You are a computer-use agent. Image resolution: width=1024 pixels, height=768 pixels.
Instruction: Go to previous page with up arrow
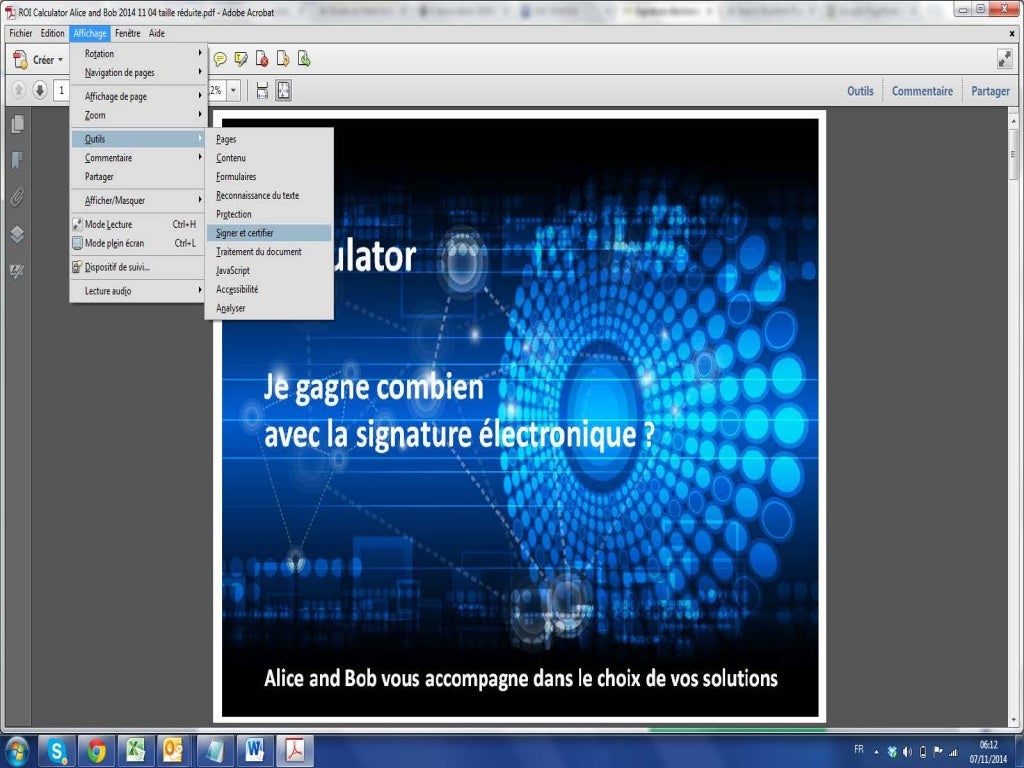coord(19,90)
